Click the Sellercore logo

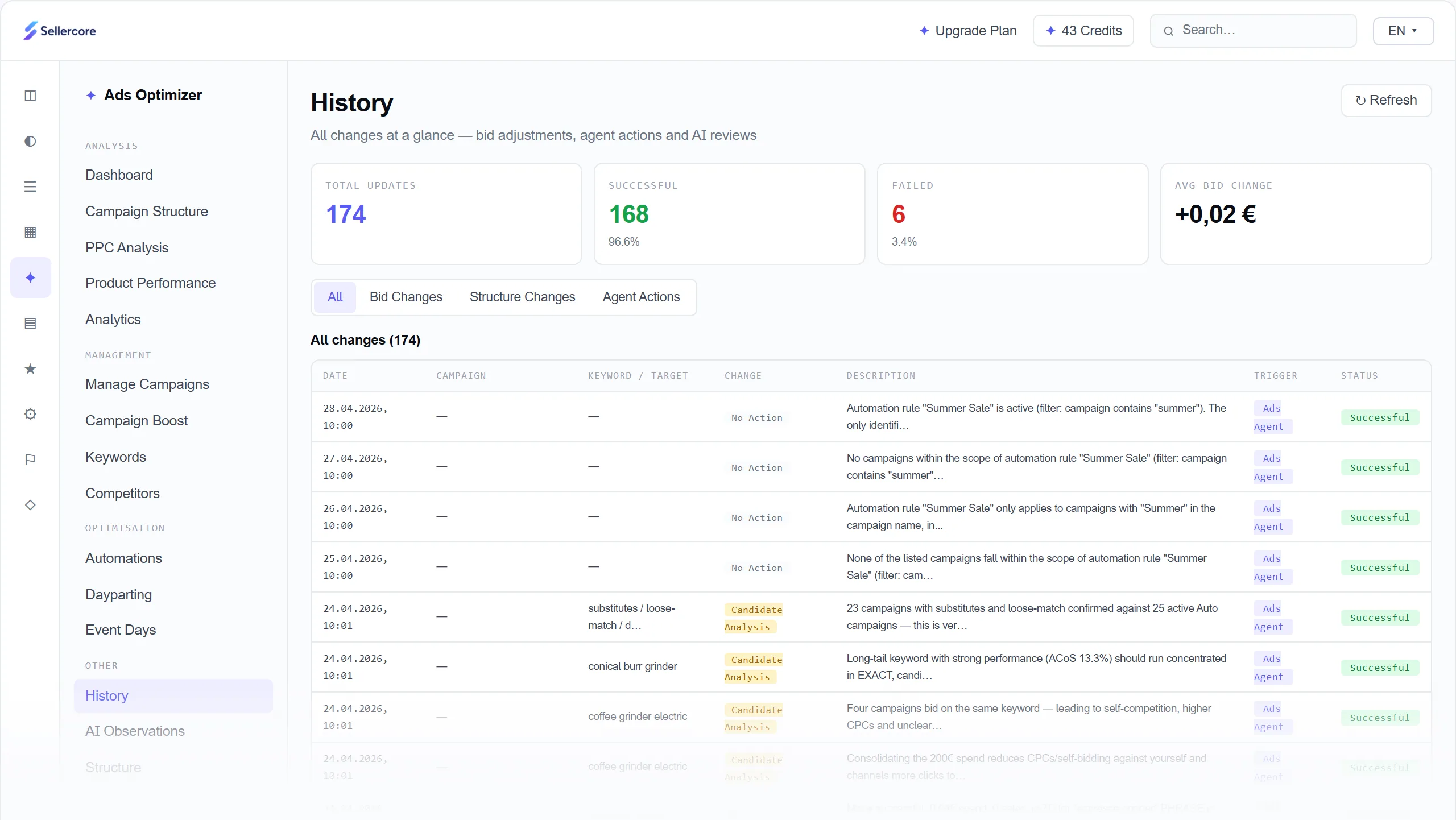(60, 31)
